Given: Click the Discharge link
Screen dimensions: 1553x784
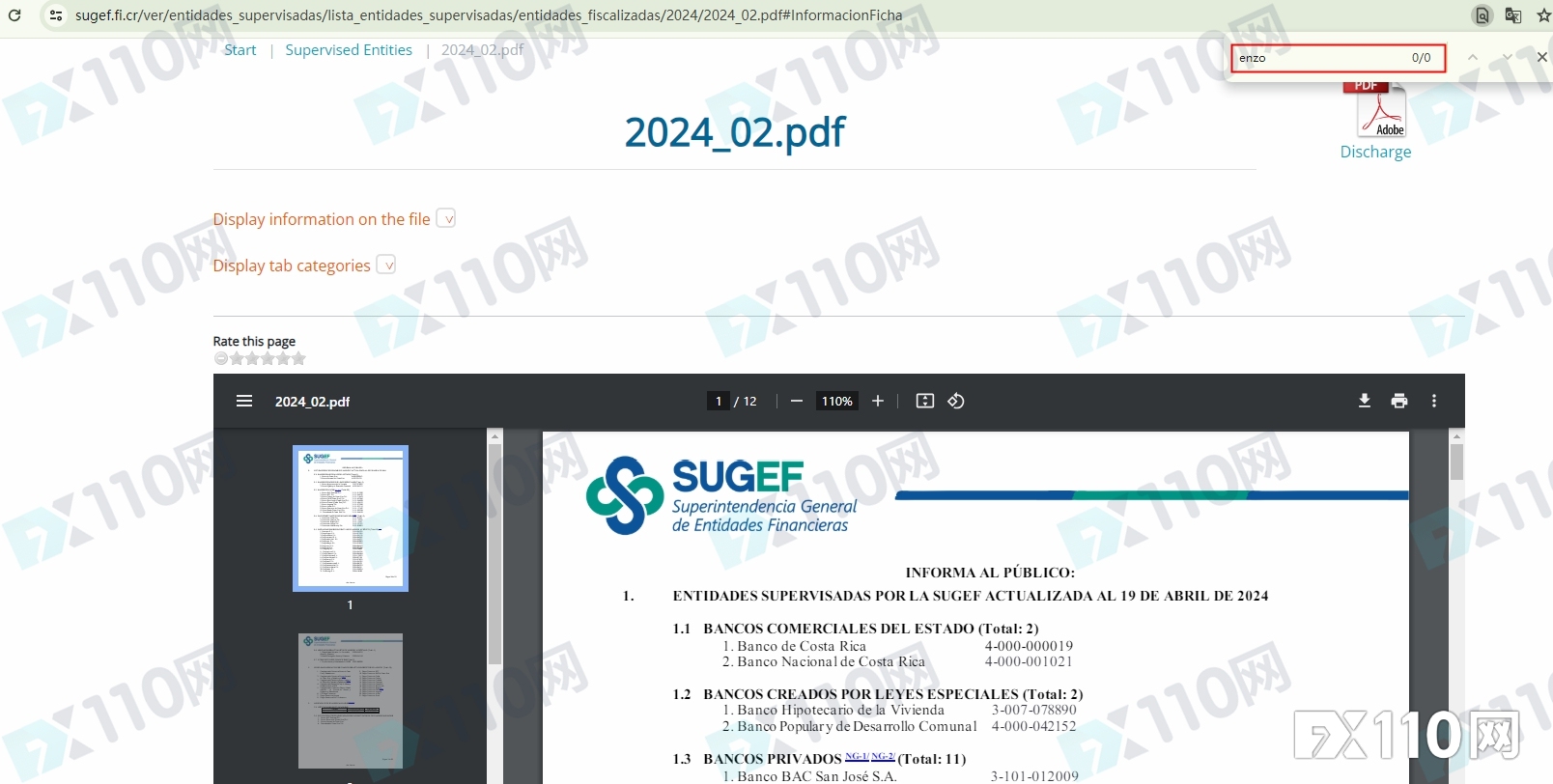Looking at the screenshot, I should pyautogui.click(x=1375, y=152).
